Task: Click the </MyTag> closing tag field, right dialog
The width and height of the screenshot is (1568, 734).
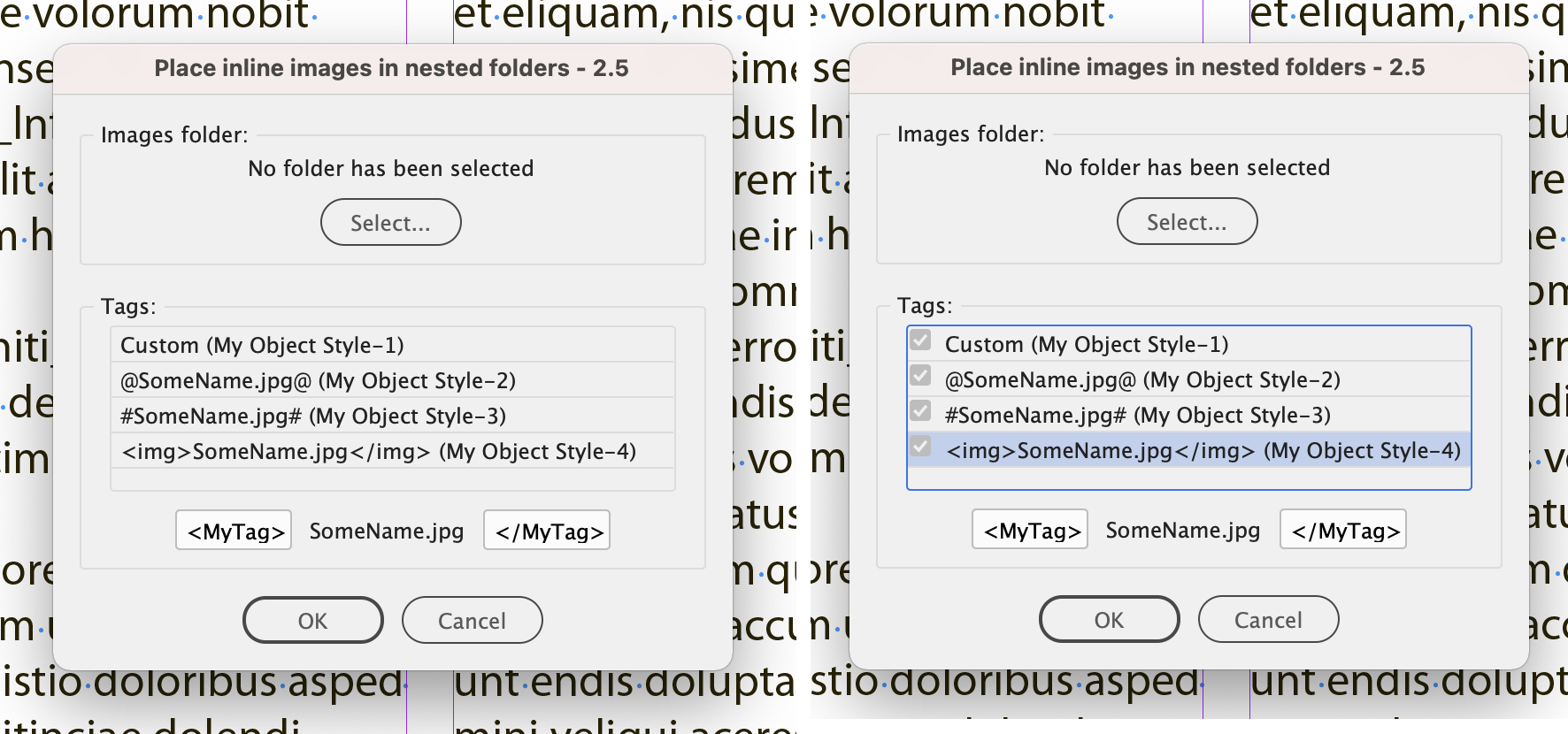Action: 1344,531
